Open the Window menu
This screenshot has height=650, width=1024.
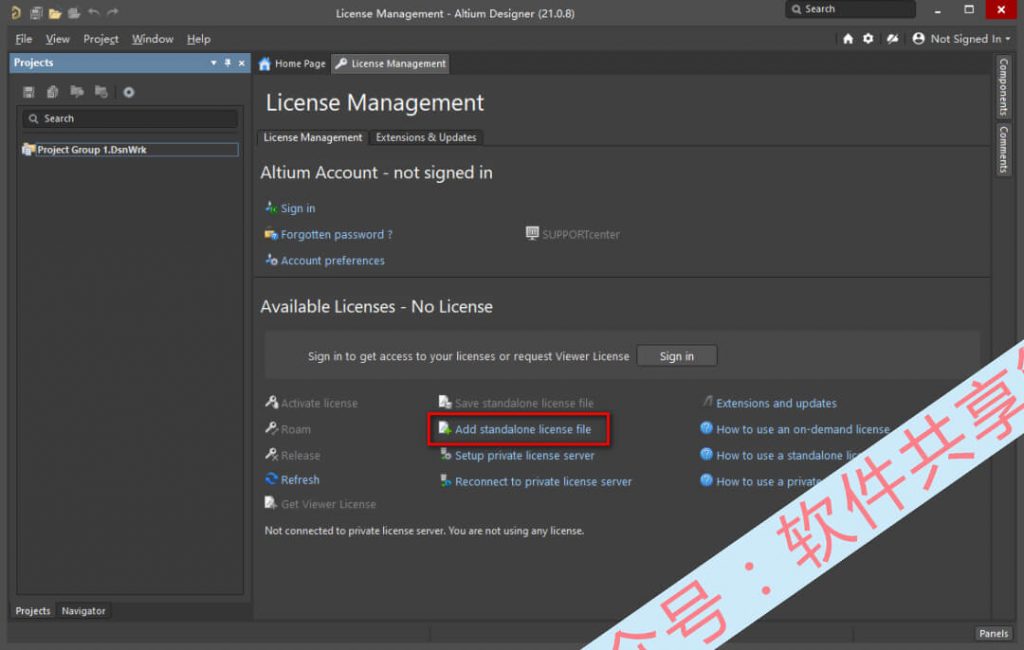pos(153,39)
